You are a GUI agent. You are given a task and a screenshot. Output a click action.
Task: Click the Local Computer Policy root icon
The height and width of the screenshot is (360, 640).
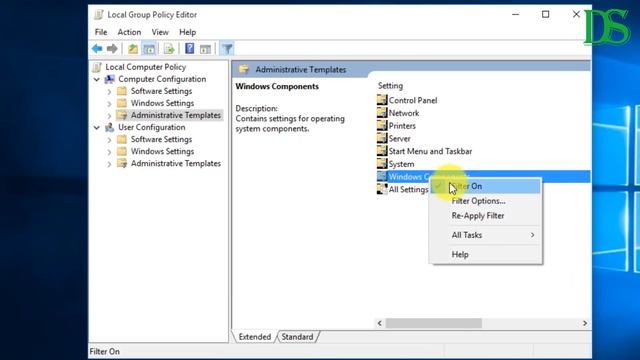pos(97,67)
